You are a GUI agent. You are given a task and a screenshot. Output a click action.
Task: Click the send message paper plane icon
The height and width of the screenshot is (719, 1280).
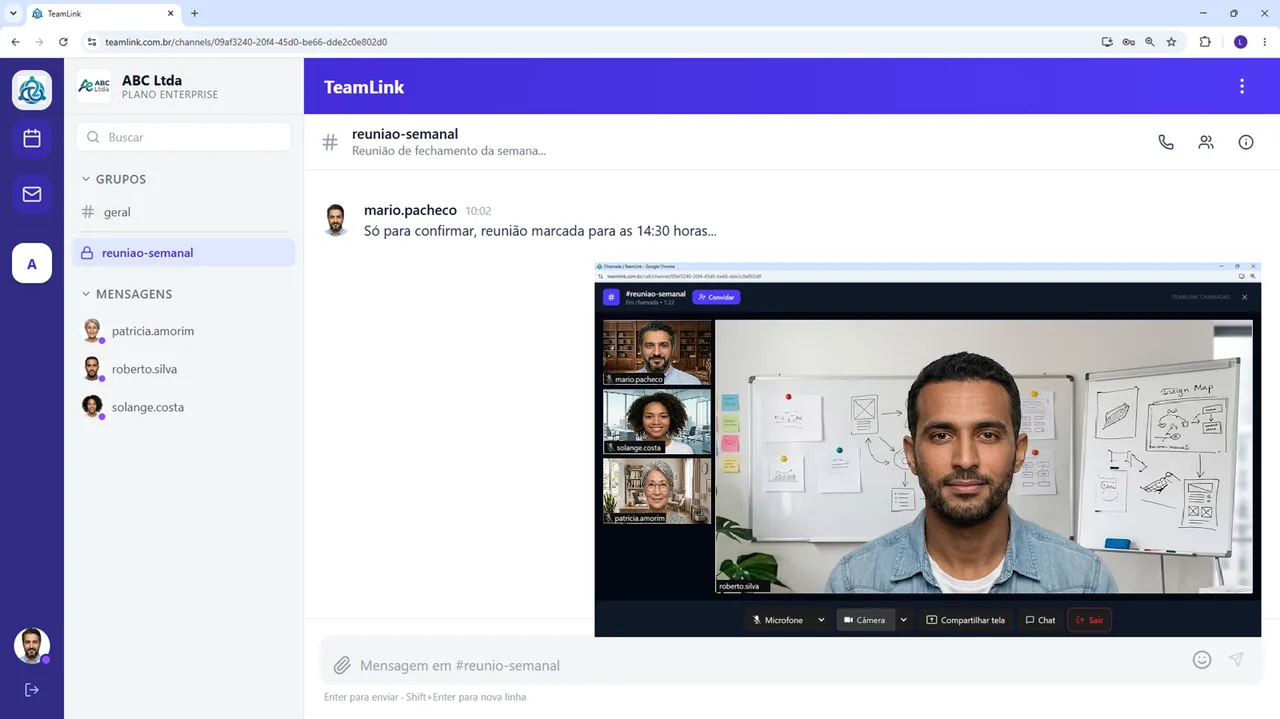click(x=1236, y=660)
